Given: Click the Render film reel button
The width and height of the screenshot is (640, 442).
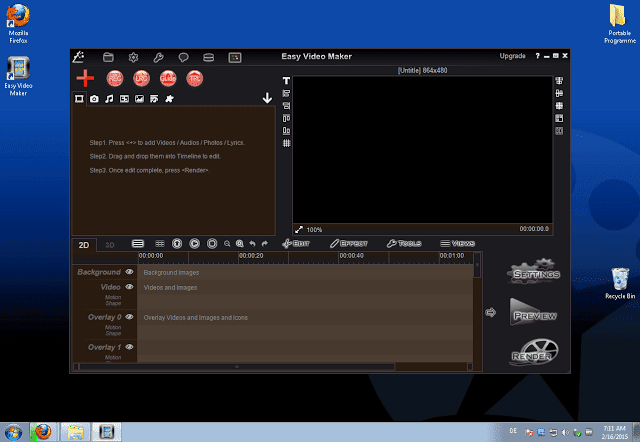Looking at the screenshot, I should 534,352.
